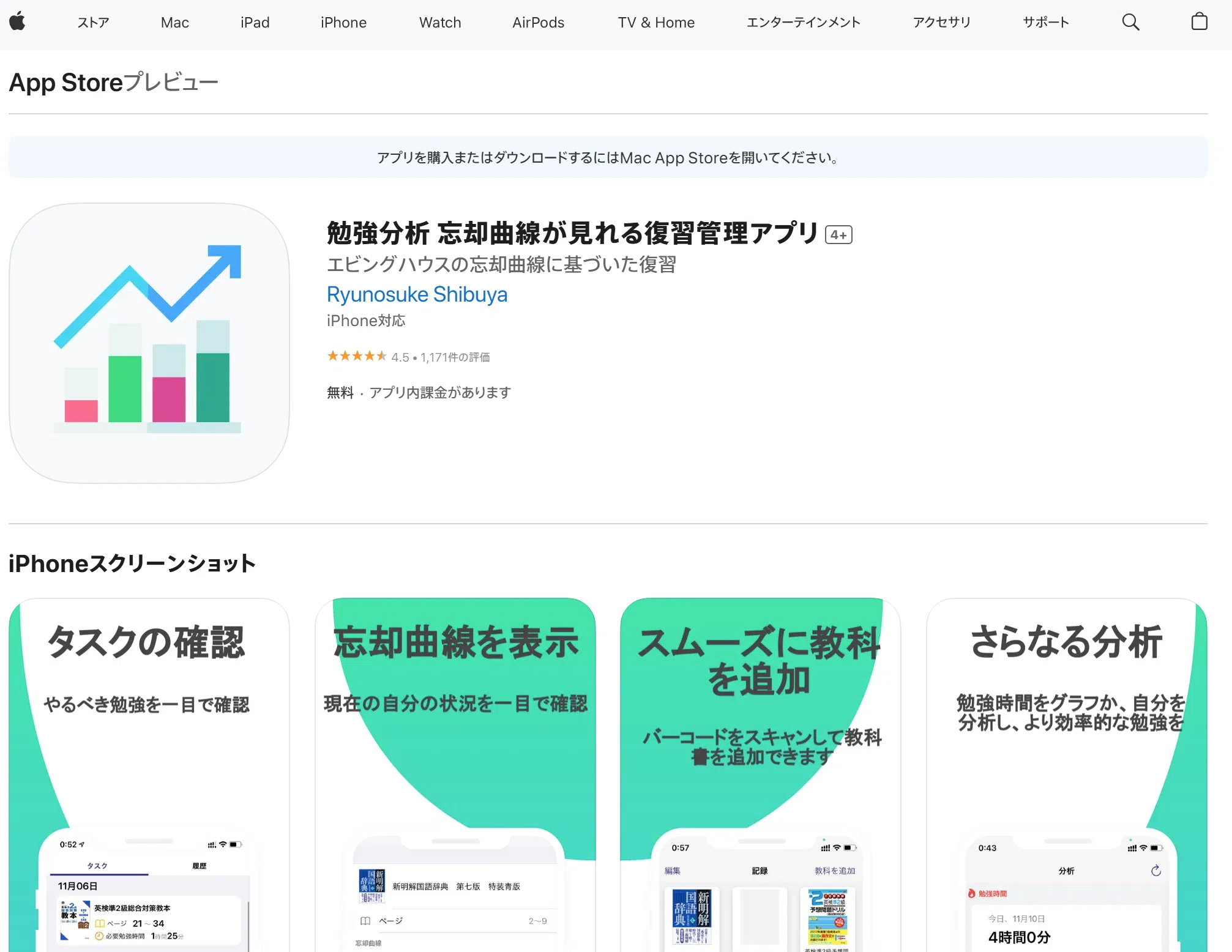Open the AirPods menu item

tap(538, 23)
